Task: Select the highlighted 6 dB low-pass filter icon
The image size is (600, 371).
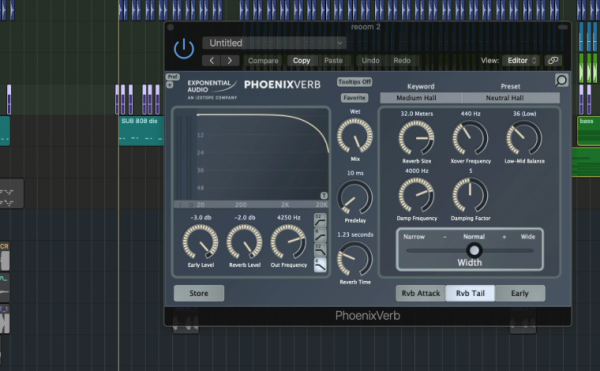Action: [320, 265]
